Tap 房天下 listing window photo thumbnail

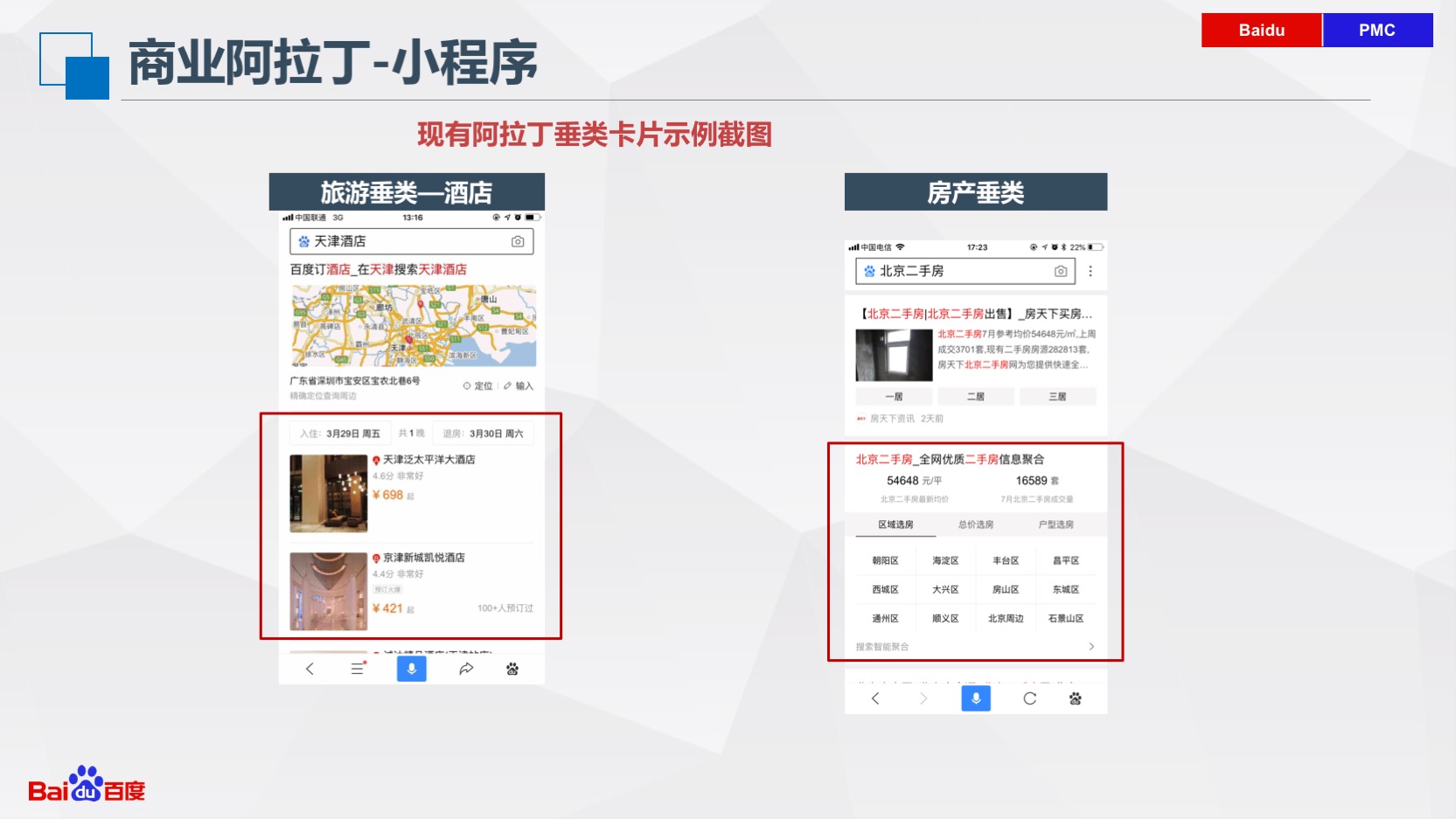(x=894, y=355)
